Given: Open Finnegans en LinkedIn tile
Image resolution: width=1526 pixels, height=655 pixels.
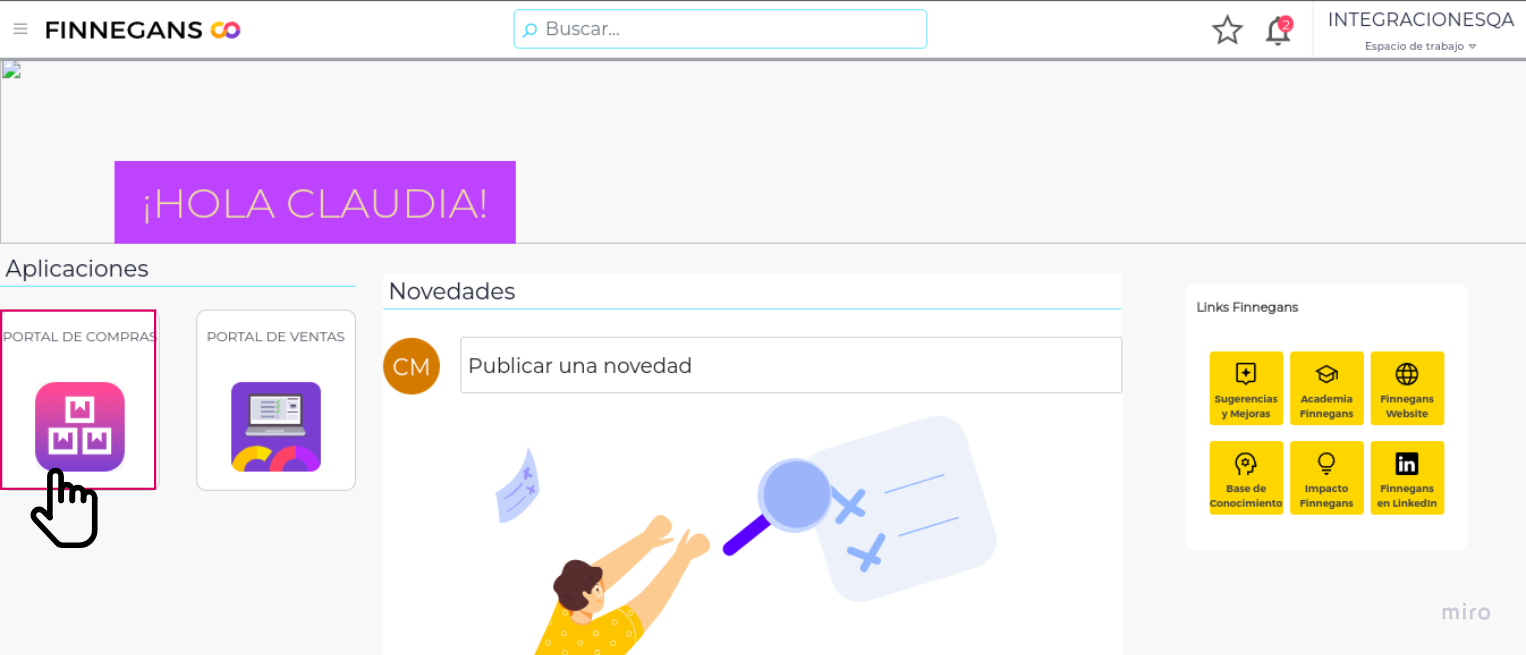Looking at the screenshot, I should tap(1407, 478).
